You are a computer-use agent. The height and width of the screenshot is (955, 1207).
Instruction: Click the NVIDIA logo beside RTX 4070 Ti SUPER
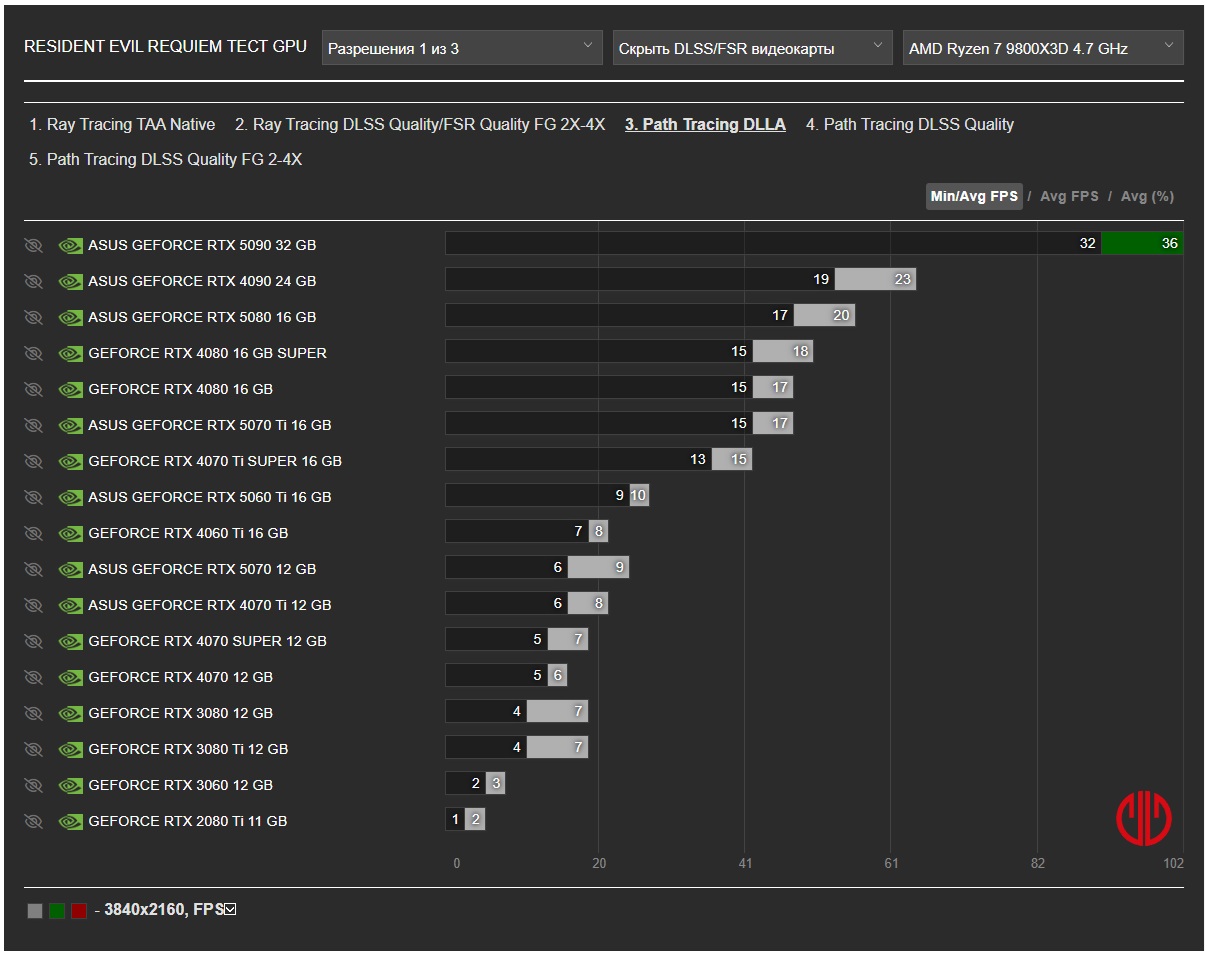click(x=70, y=461)
